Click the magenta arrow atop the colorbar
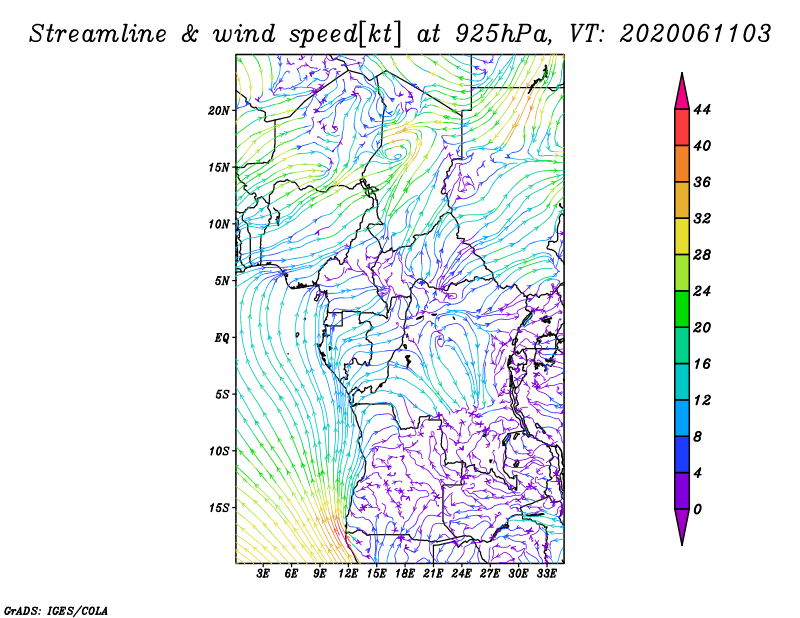Viewport: 800px width, 618px height. pyautogui.click(x=682, y=92)
